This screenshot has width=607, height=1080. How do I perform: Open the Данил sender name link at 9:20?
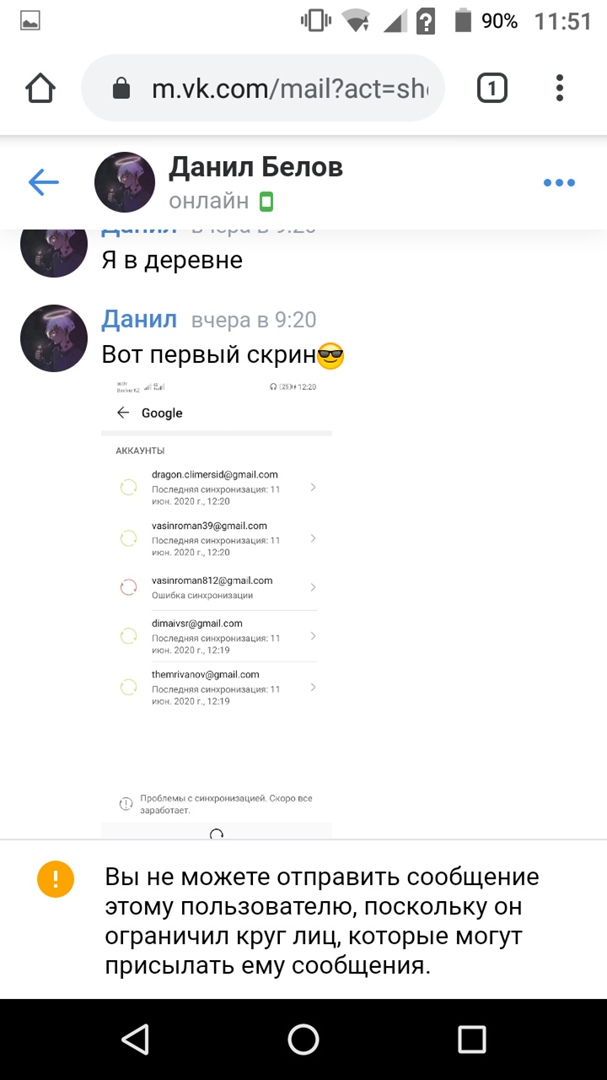click(x=139, y=320)
